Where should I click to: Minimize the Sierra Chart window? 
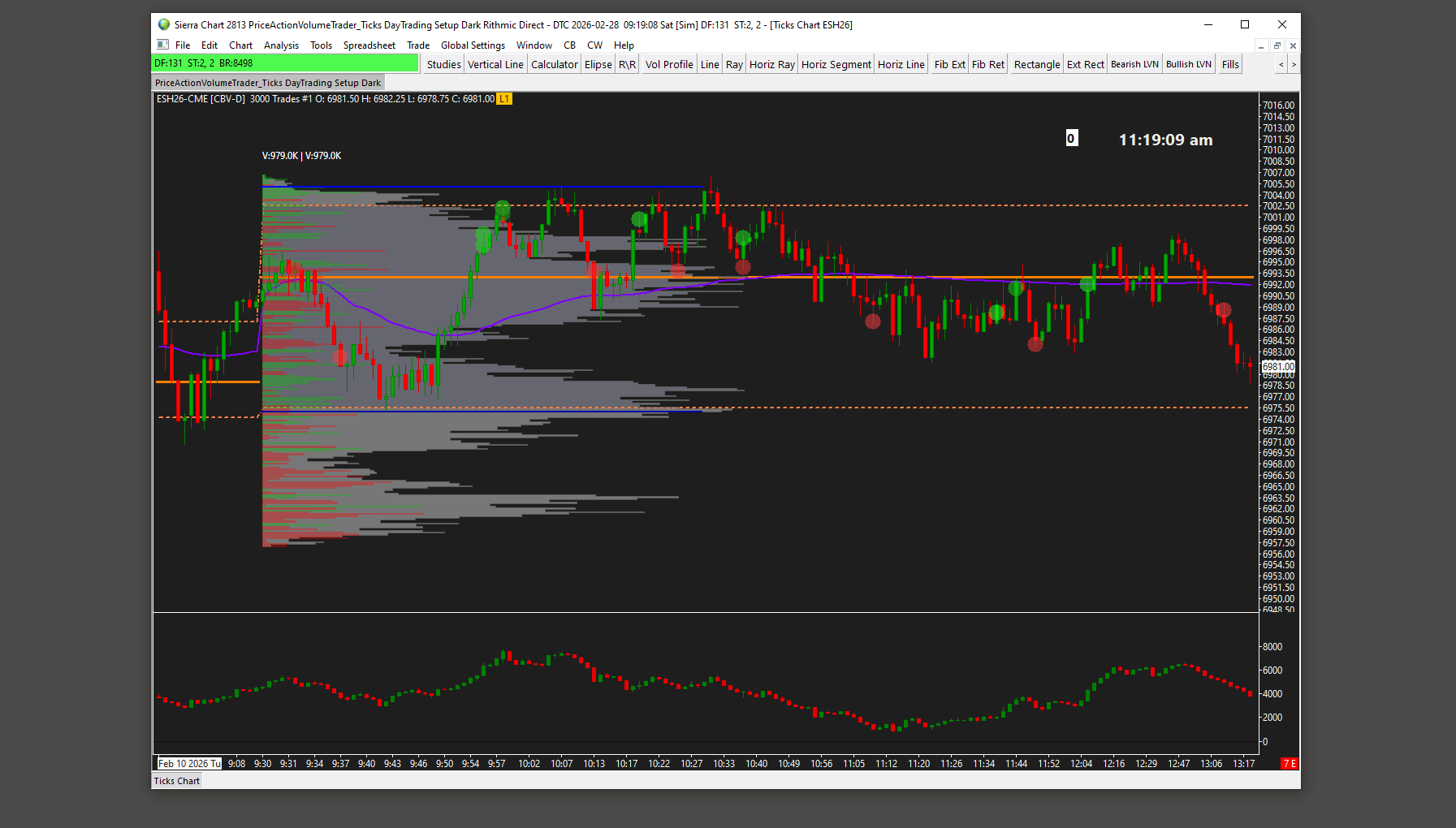[x=1208, y=25]
